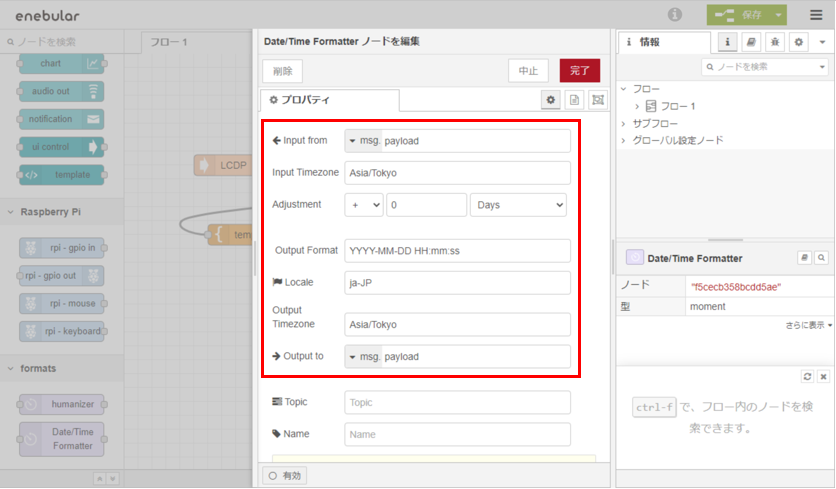
Task: Open the hamburger main menu
Action: click(816, 15)
